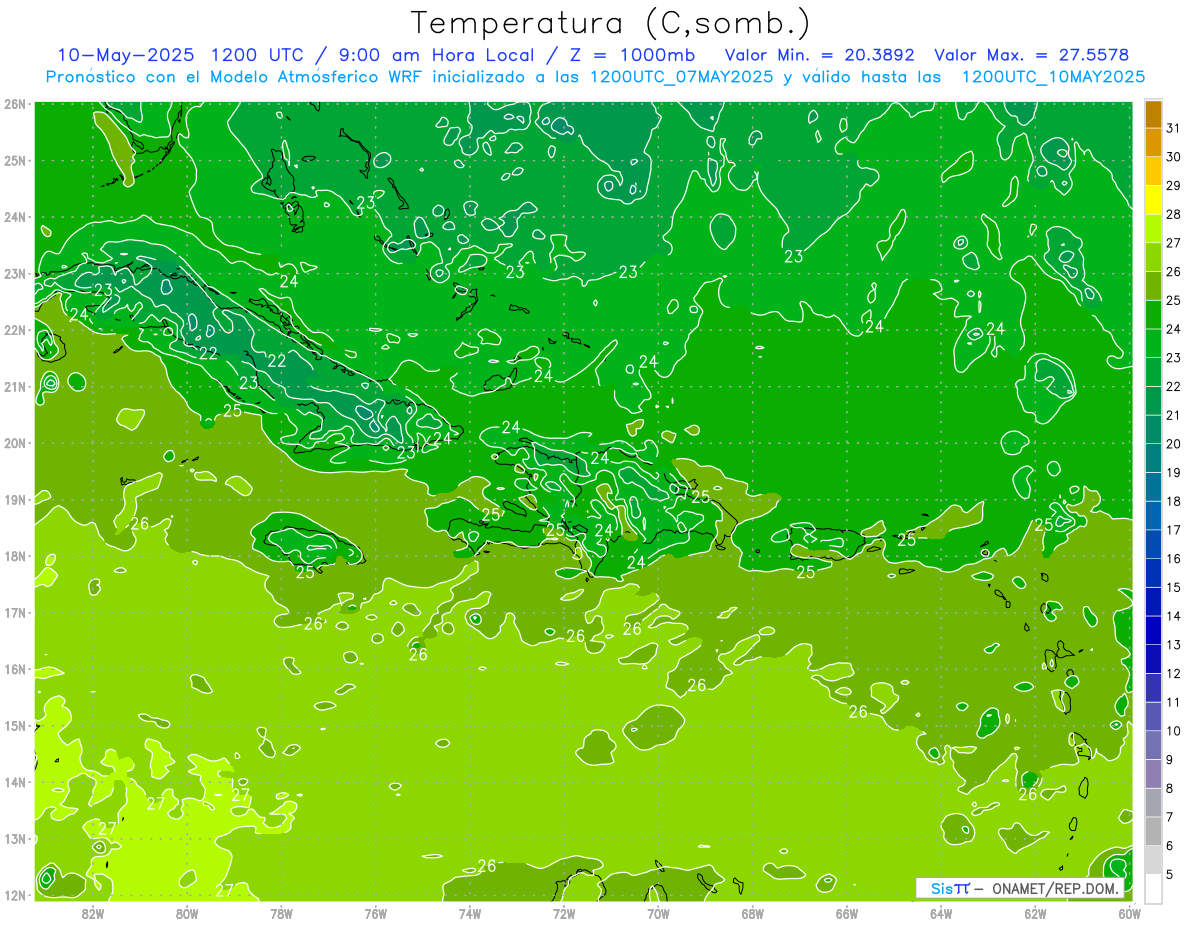Click the '68W' longitude axis label
1200x927 pixels.
point(752,913)
